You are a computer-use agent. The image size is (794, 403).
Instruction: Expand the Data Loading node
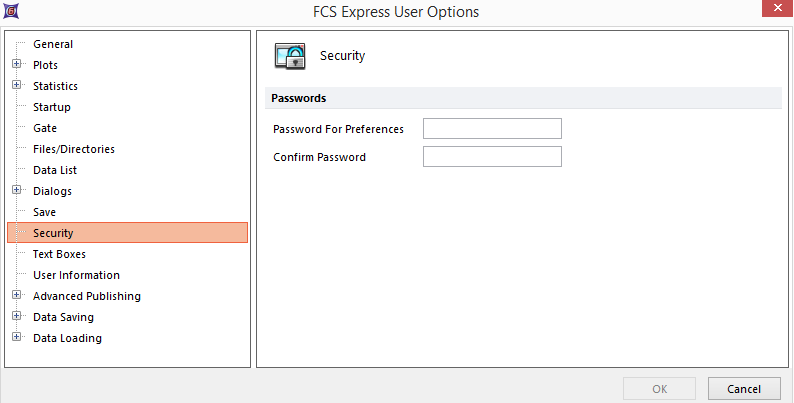click(x=16, y=338)
